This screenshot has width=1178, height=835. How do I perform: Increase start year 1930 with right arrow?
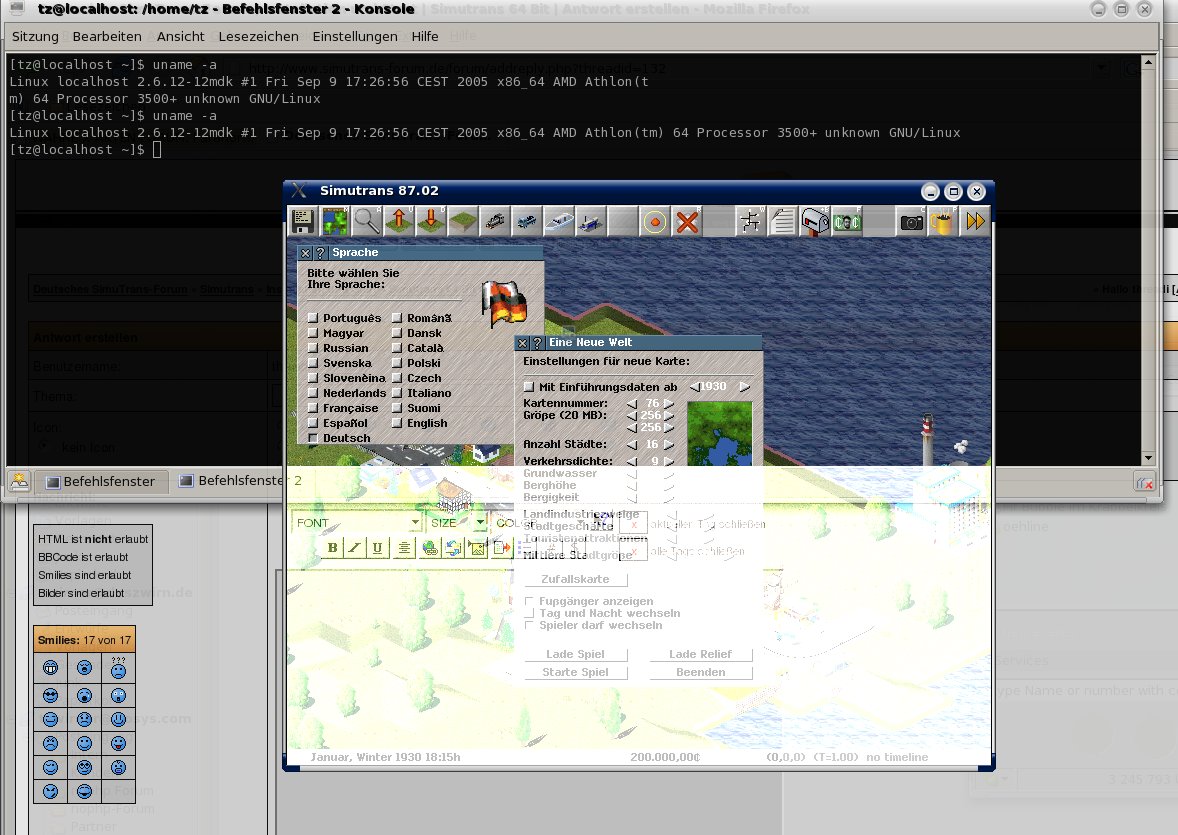point(743,387)
